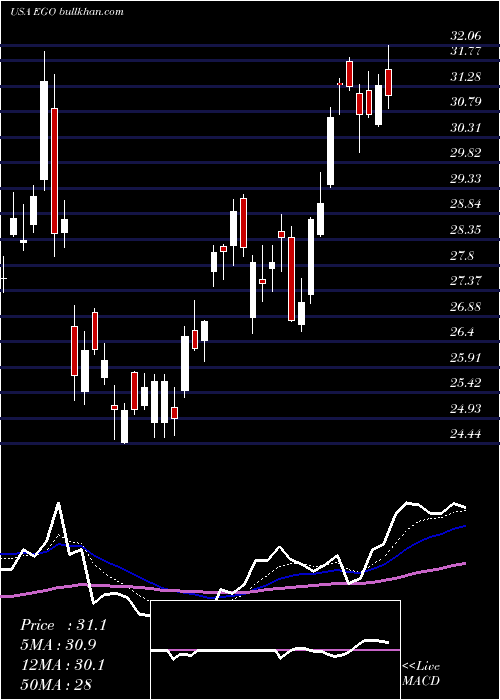Image resolution: width=500 pixels, height=700 pixels.
Task: Click the 'USA EGO bullkhan.com' chart title
Action: [x=67, y=12]
